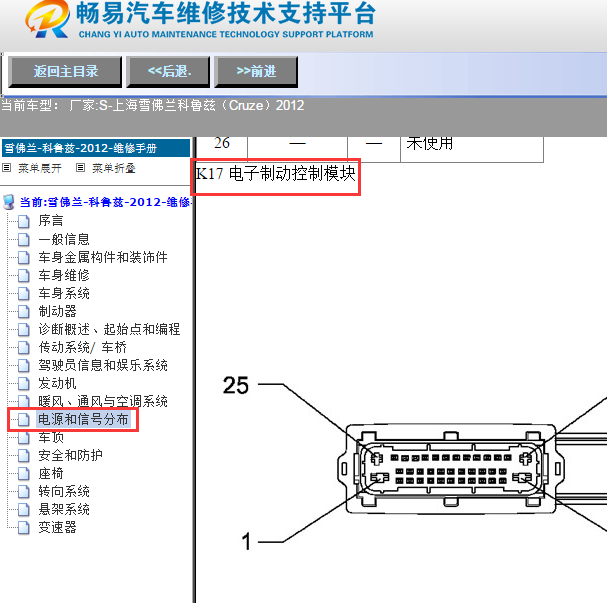Open the 车身维修 tree item
Screen dimensions: 607x603
[x=64, y=275]
